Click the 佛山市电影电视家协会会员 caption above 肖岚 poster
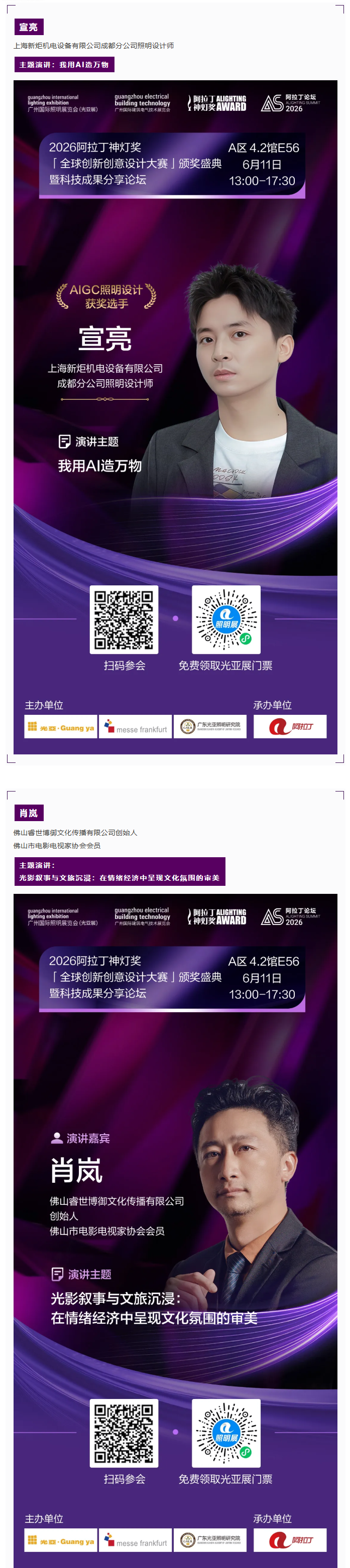The width and height of the screenshot is (350, 1568). point(57,846)
